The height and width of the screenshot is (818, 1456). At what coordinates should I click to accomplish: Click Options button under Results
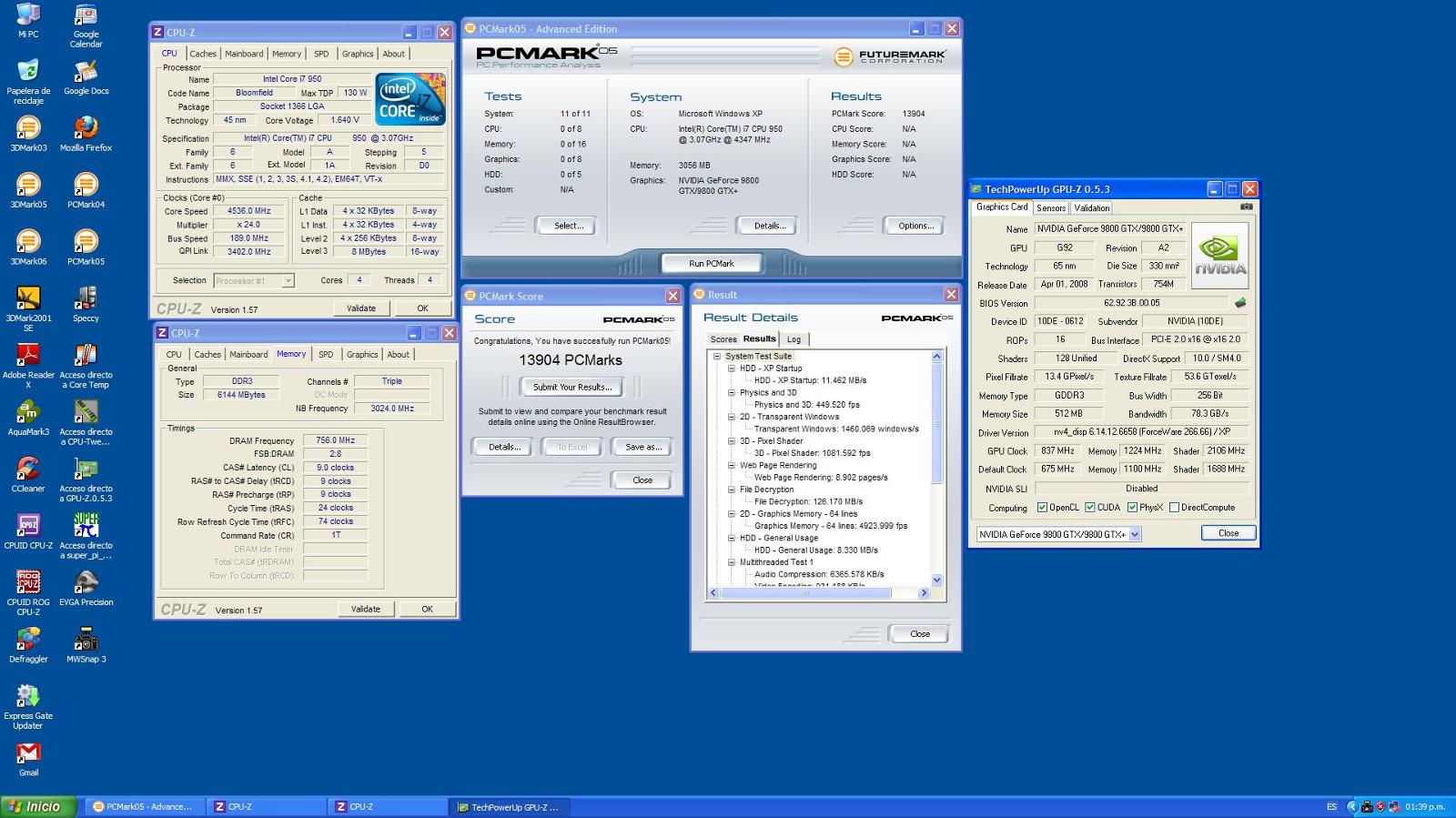point(916,226)
